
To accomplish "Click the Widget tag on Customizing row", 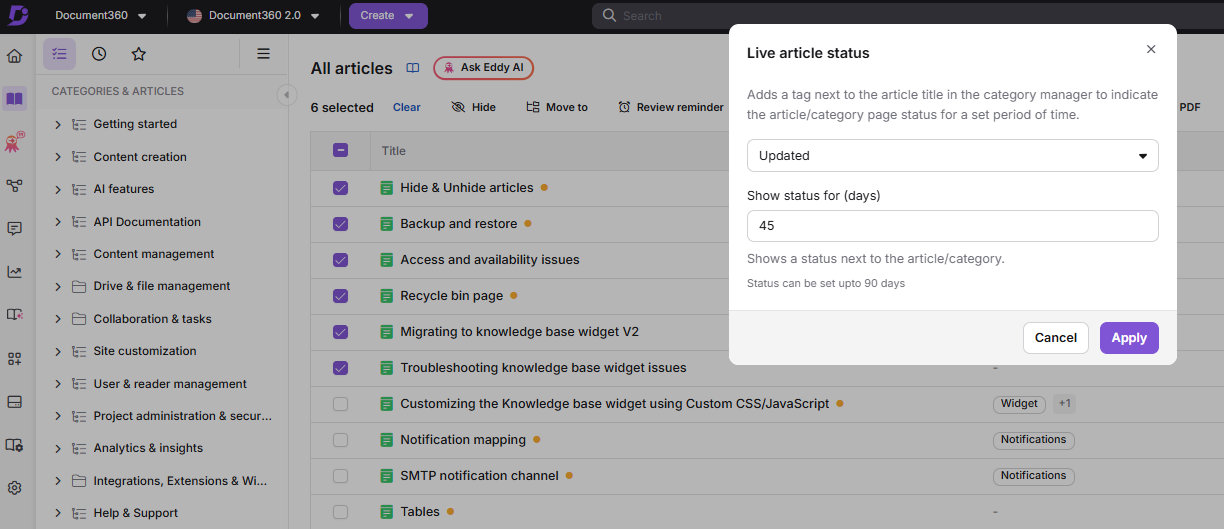I will click(1019, 404).
